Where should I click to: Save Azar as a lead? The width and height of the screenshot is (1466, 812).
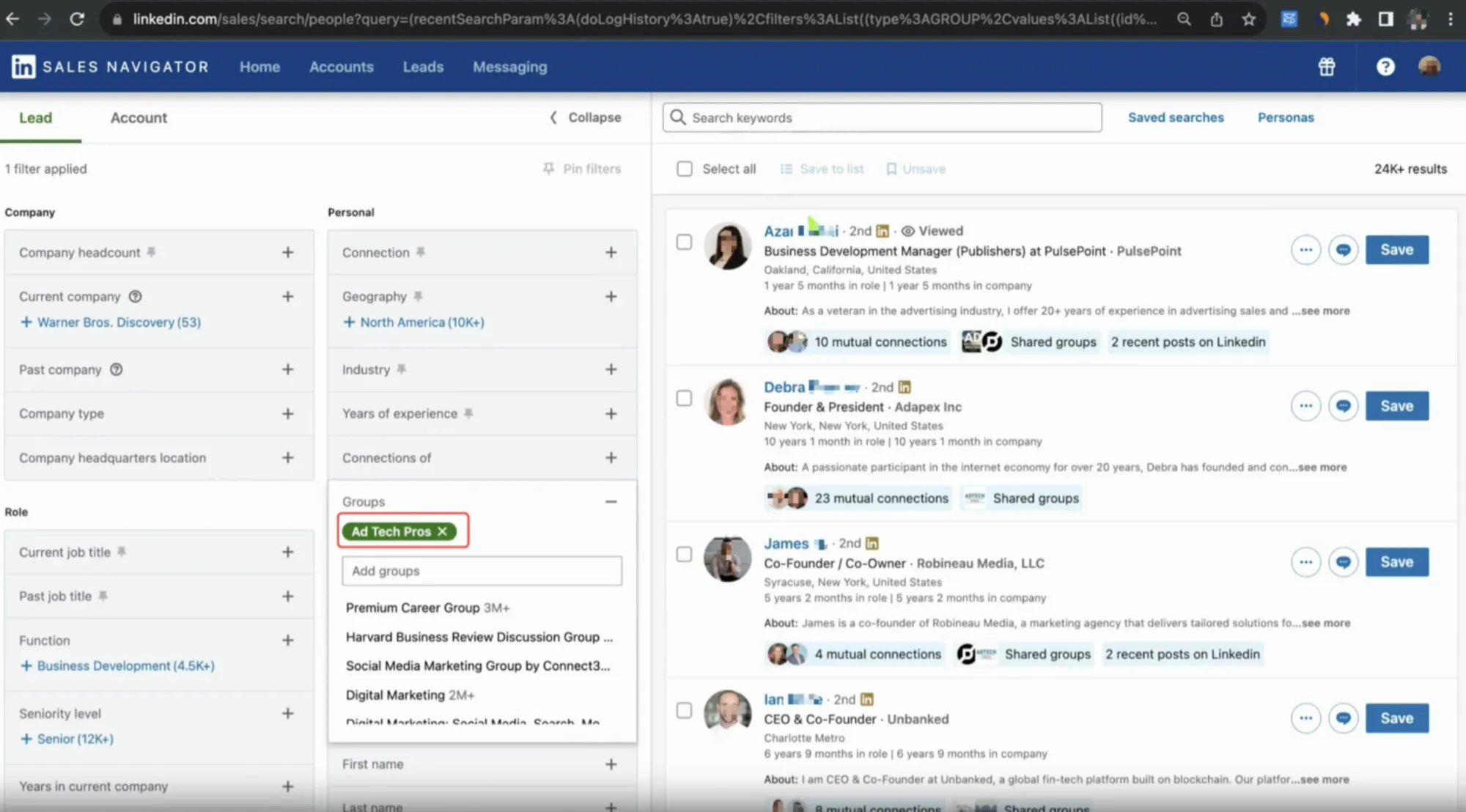coord(1396,250)
